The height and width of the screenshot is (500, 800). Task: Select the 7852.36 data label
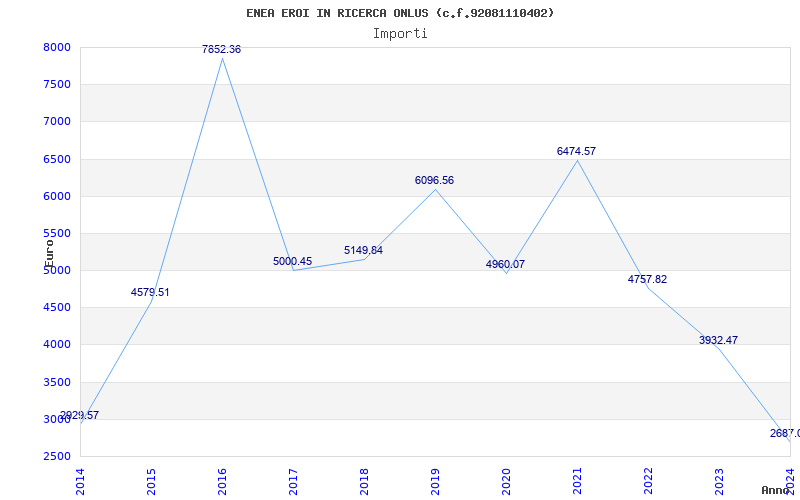coord(221,49)
